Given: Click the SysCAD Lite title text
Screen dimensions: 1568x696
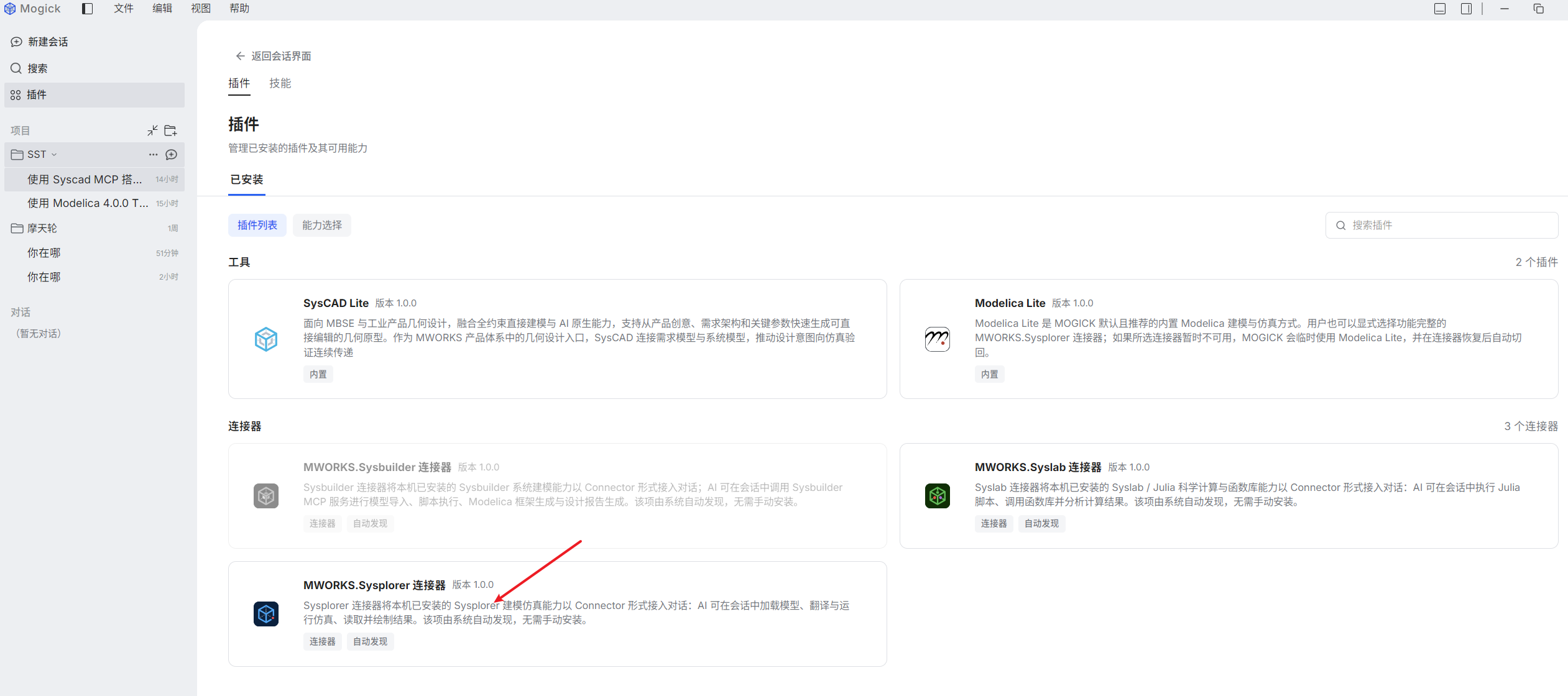Looking at the screenshot, I should coord(336,303).
